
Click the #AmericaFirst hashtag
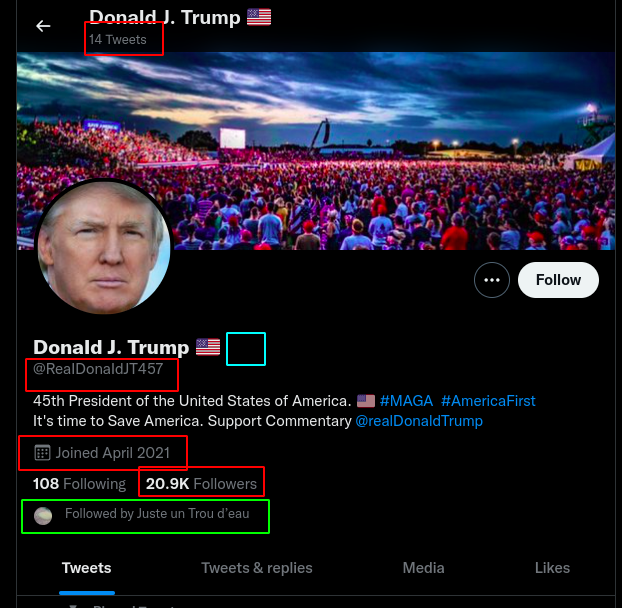[488, 401]
